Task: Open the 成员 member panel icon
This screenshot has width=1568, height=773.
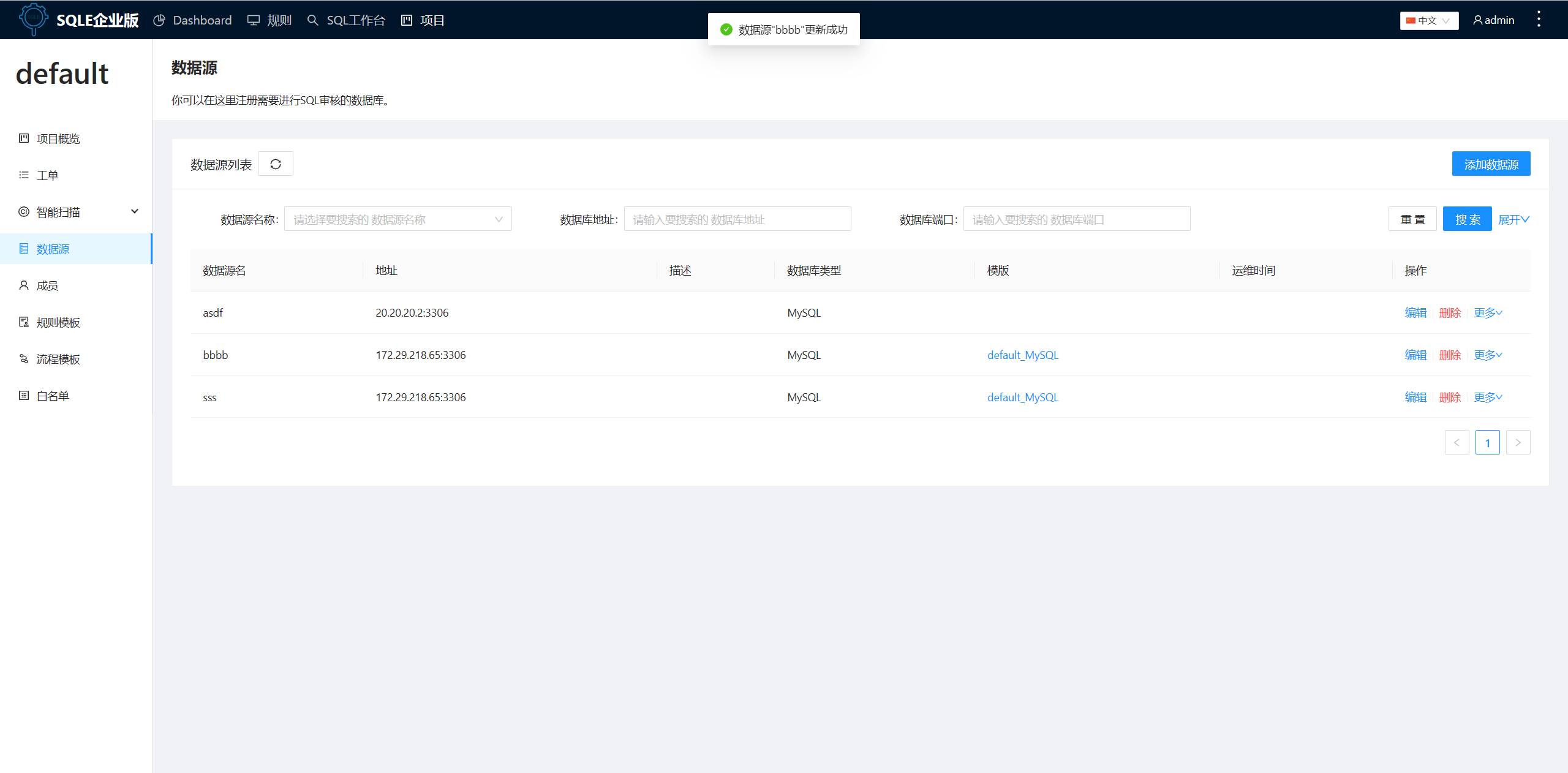Action: [23, 285]
